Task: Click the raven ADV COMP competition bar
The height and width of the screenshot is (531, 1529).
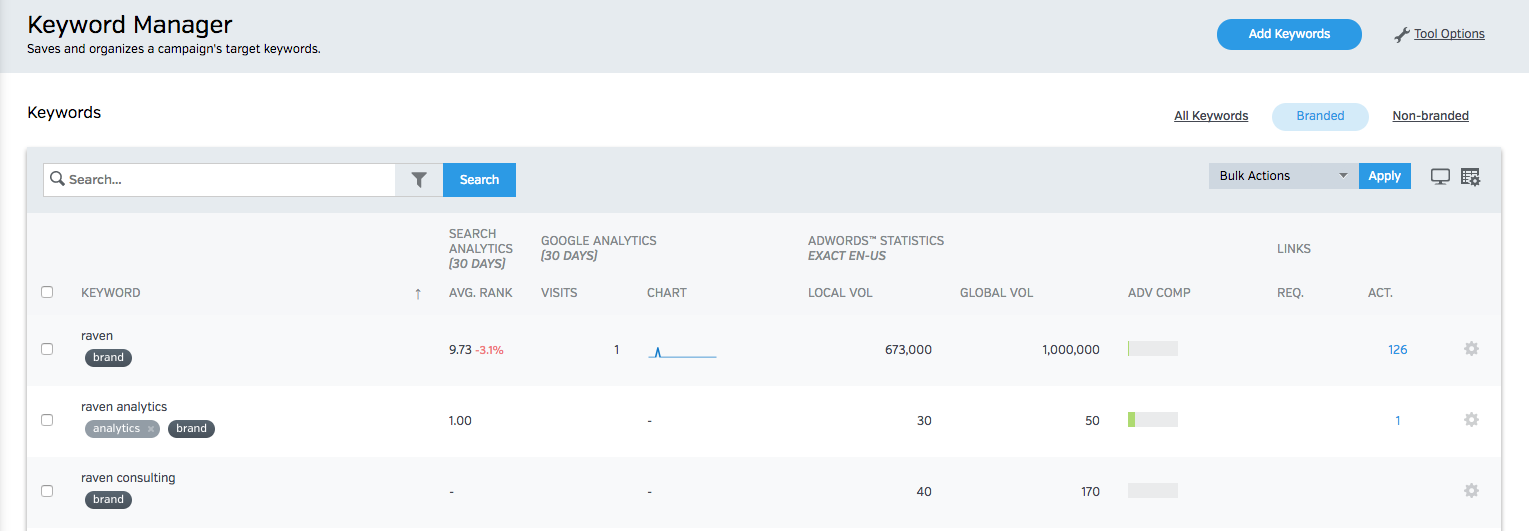Action: click(1152, 349)
